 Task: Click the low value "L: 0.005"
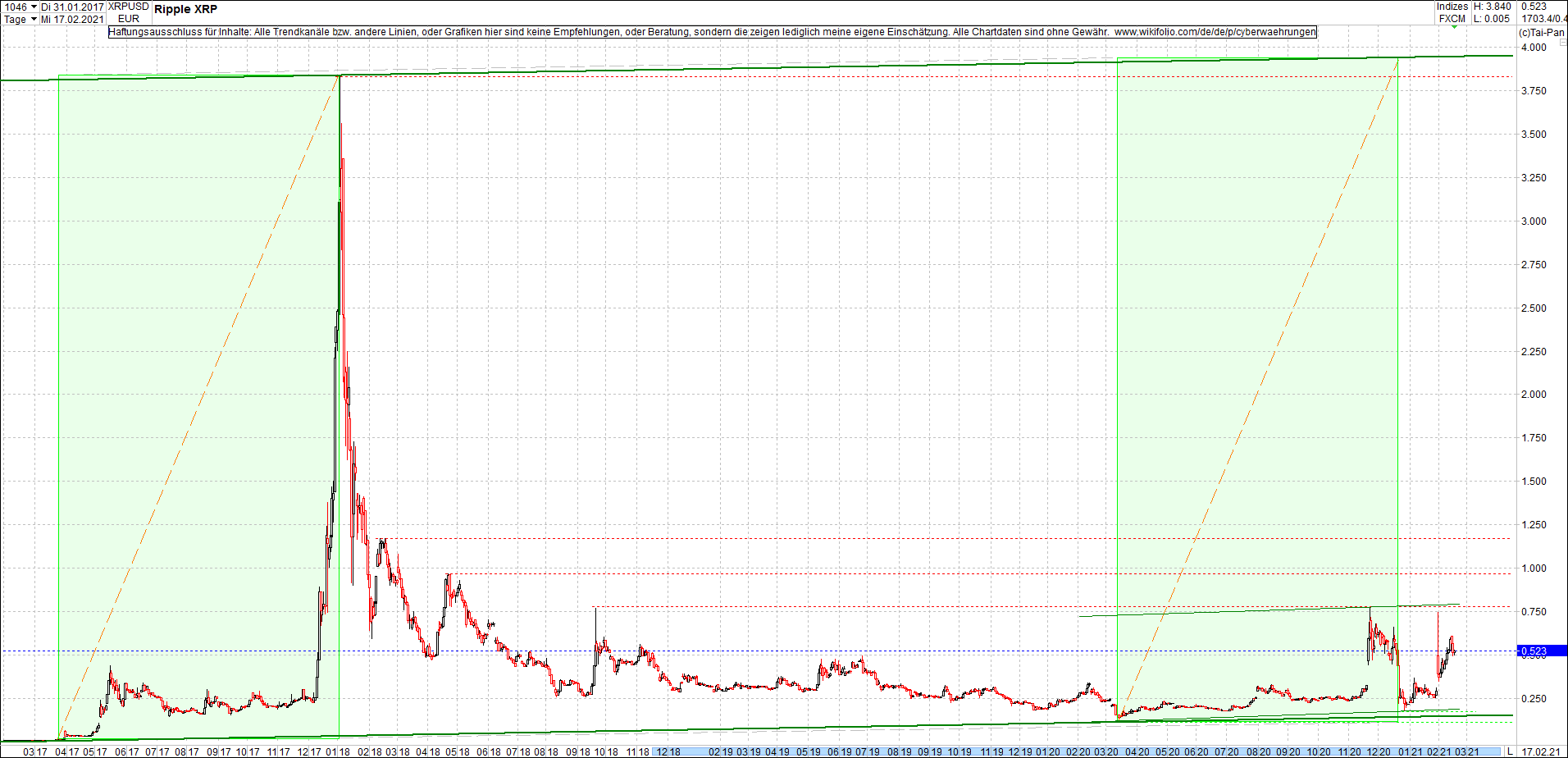tap(1491, 17)
